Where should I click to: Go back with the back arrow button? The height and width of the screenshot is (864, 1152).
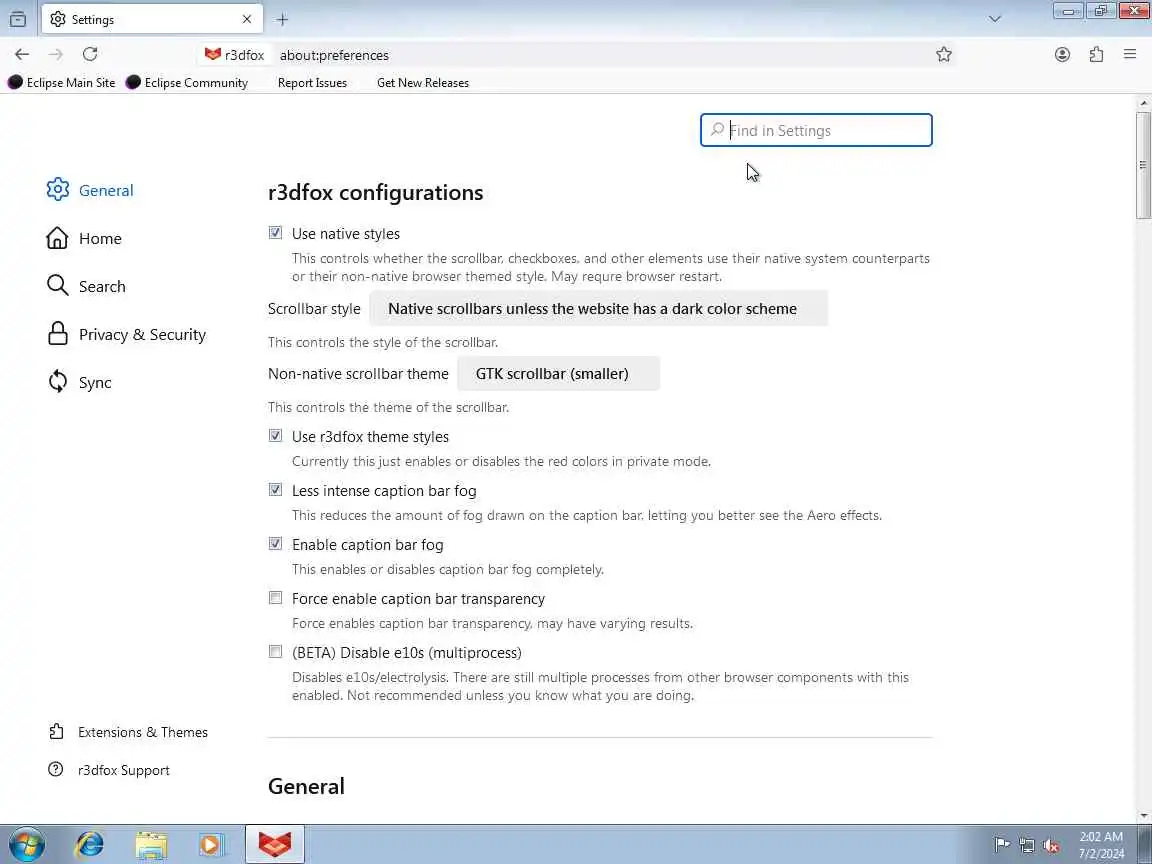[22, 54]
